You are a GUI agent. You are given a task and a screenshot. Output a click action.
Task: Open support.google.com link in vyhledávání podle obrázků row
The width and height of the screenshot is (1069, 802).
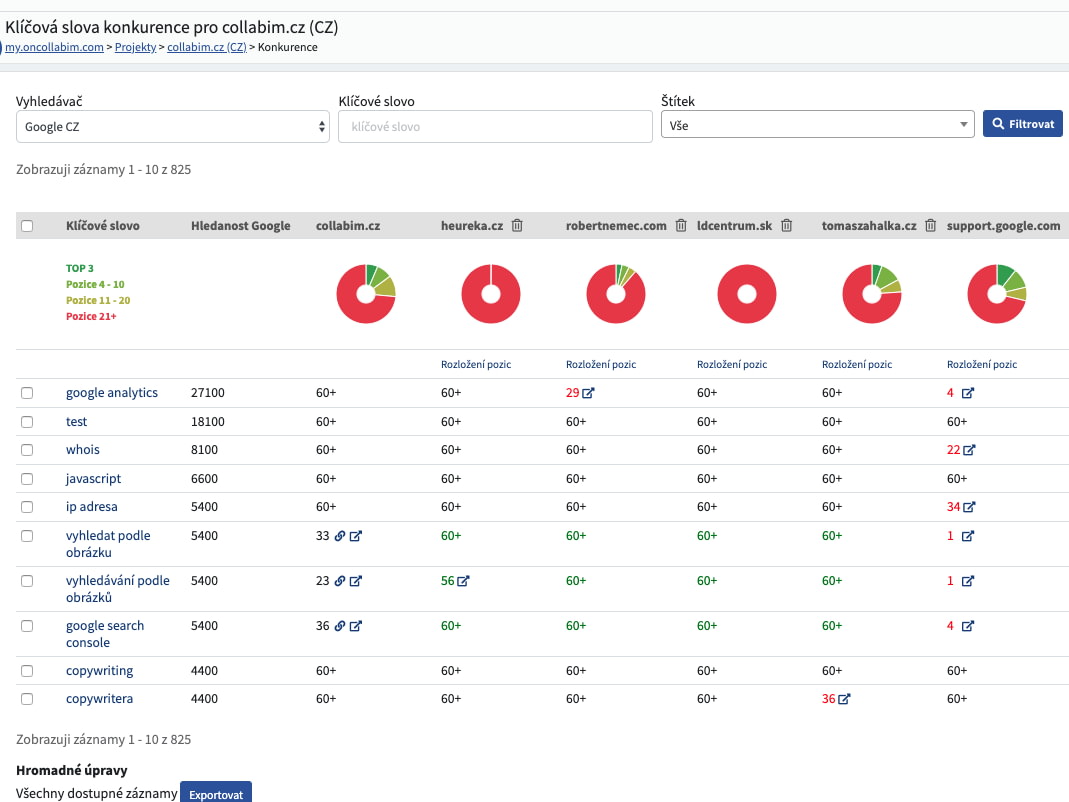tap(968, 581)
